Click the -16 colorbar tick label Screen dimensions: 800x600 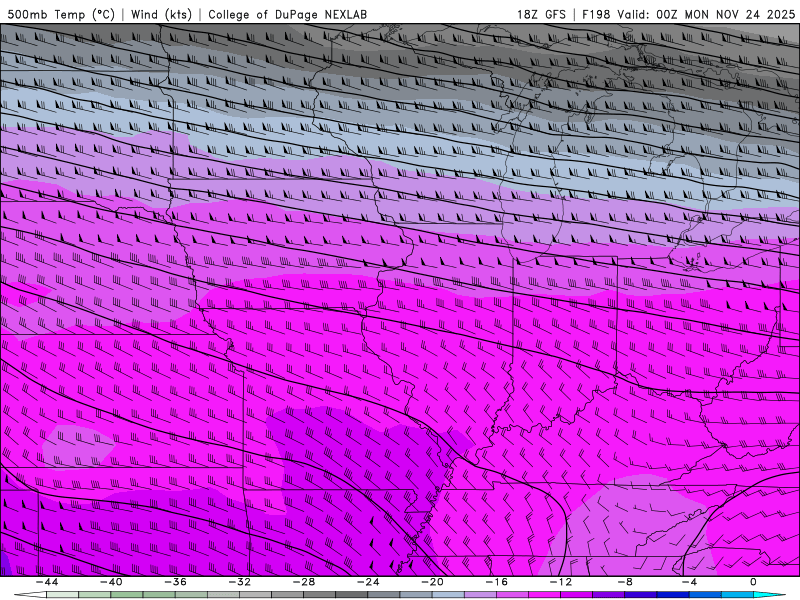pos(497,582)
